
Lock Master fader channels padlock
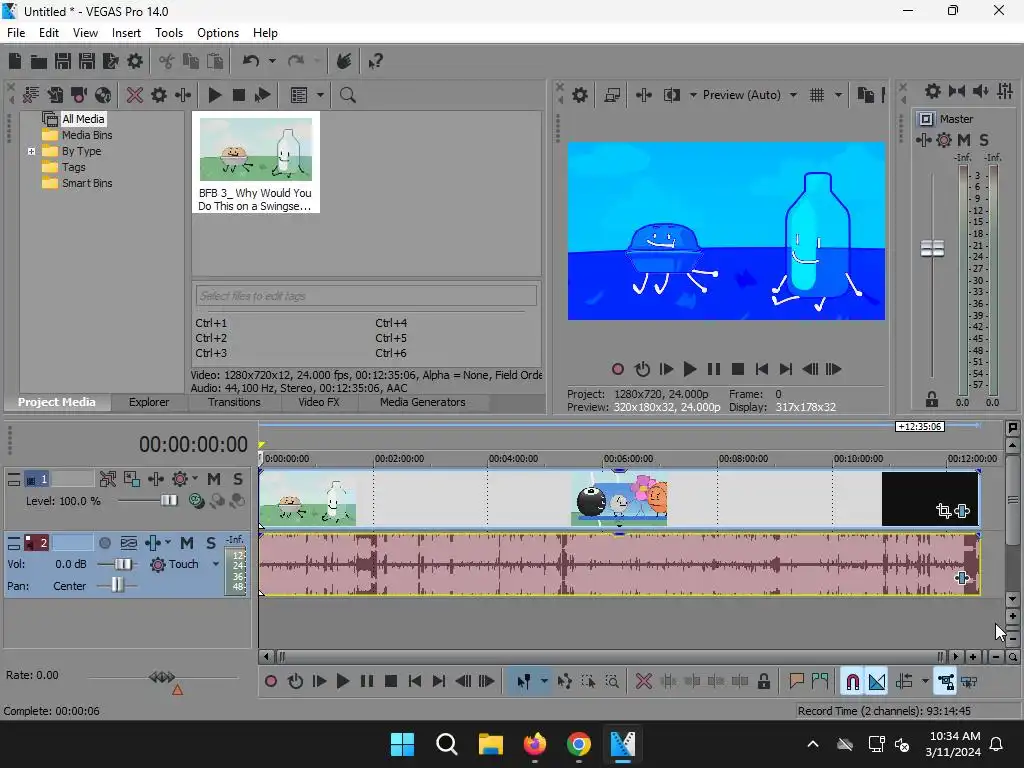click(932, 399)
